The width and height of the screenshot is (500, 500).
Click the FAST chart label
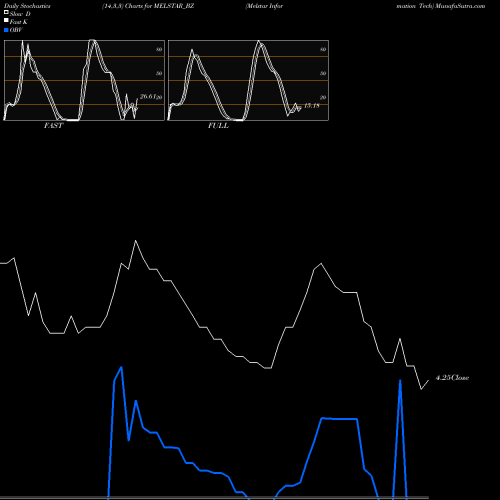pos(53,126)
